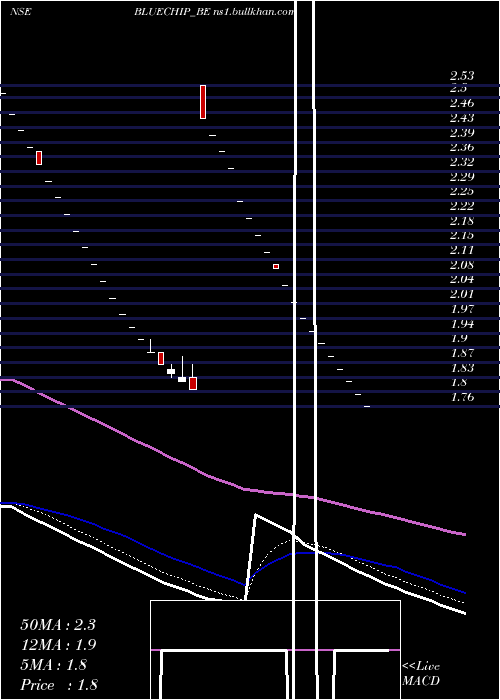Click the 2.25 price axis label
This screenshot has width=500, height=700.
point(462,191)
